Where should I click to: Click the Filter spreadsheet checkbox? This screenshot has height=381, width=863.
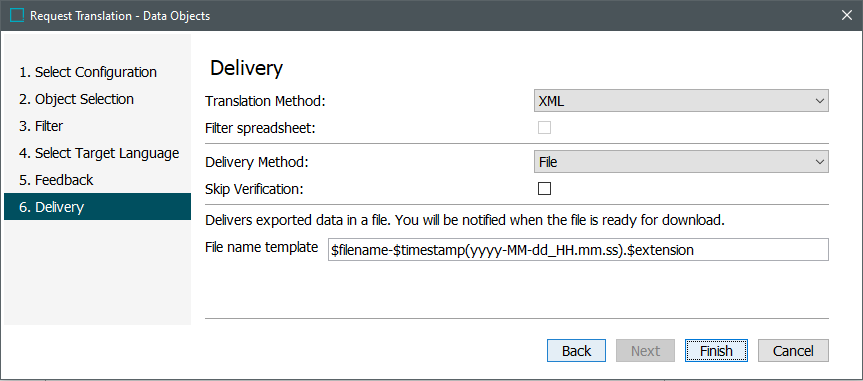click(x=544, y=128)
